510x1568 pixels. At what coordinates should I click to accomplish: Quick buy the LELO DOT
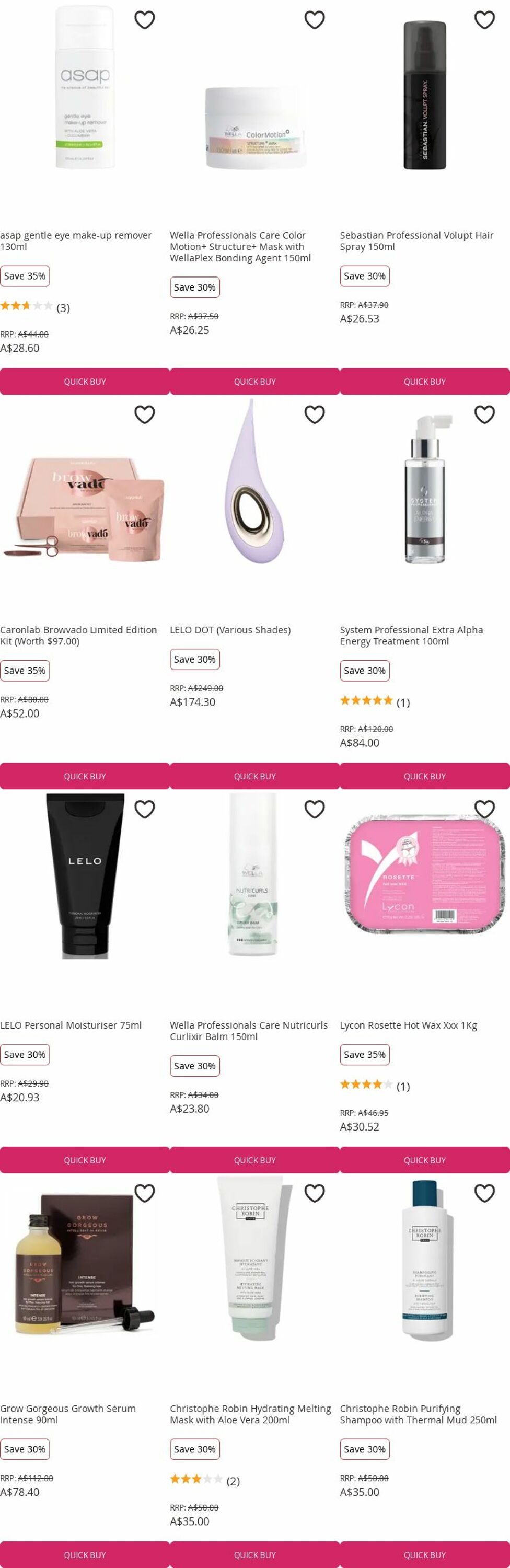click(x=254, y=776)
